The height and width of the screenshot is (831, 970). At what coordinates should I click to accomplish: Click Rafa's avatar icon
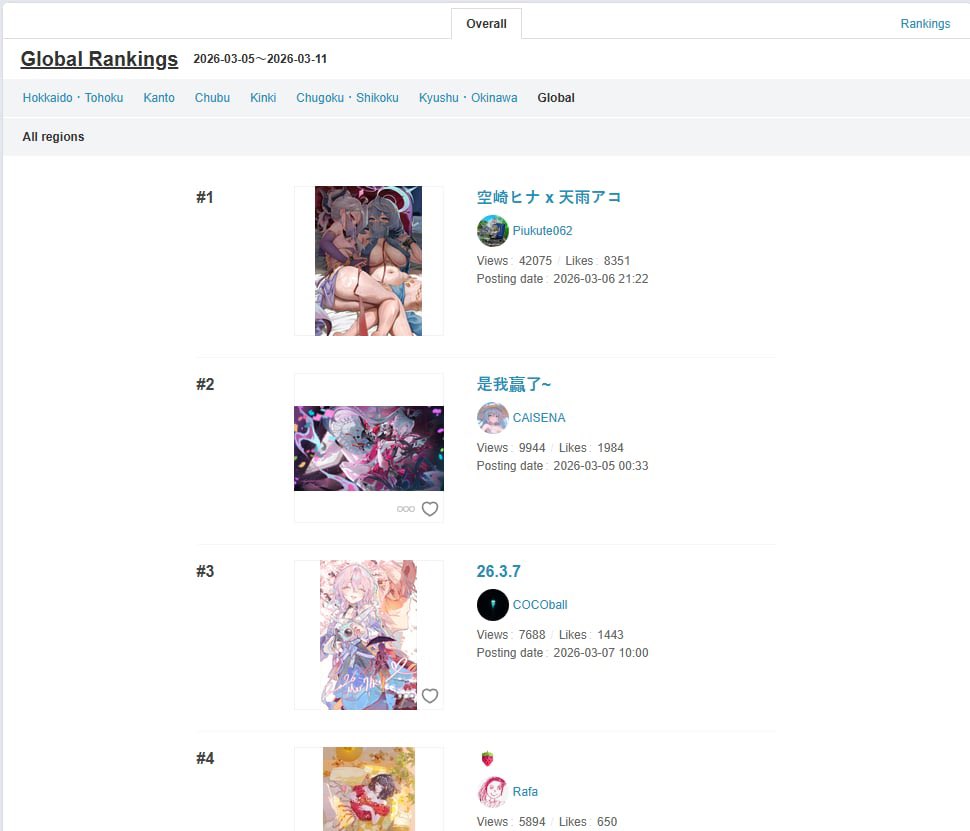click(492, 791)
